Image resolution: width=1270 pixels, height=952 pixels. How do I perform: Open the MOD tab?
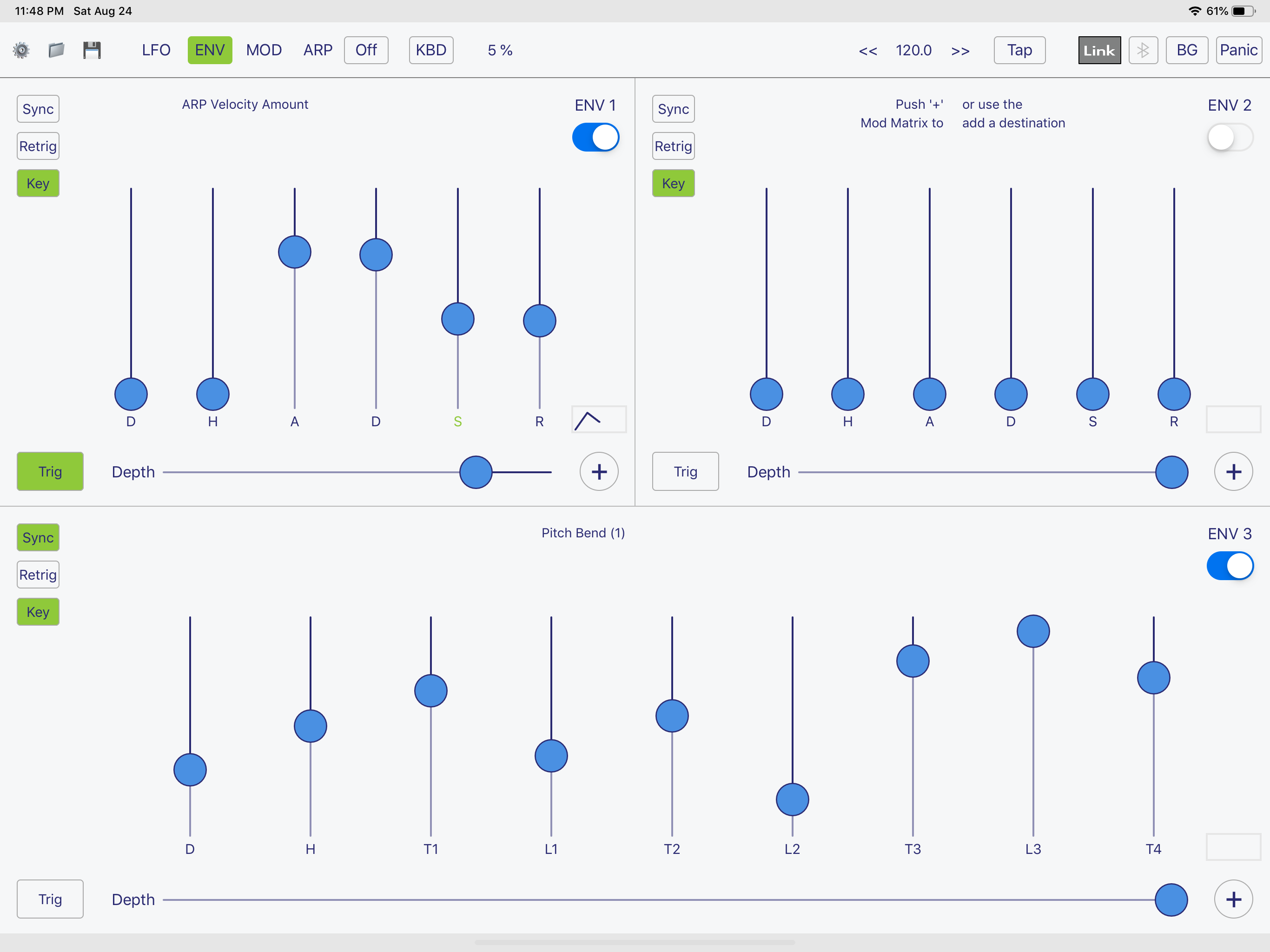pos(264,51)
